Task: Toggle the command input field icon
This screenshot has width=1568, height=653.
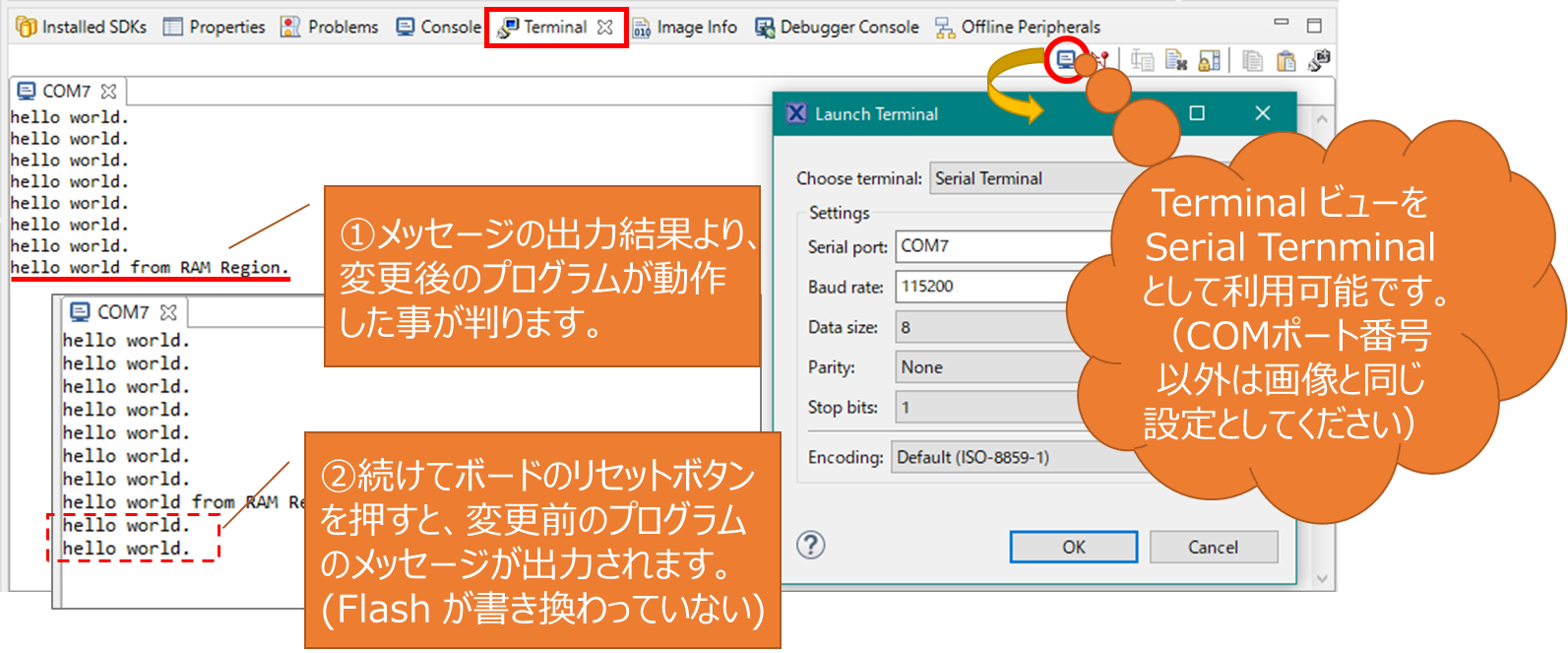Action: [x=1142, y=61]
